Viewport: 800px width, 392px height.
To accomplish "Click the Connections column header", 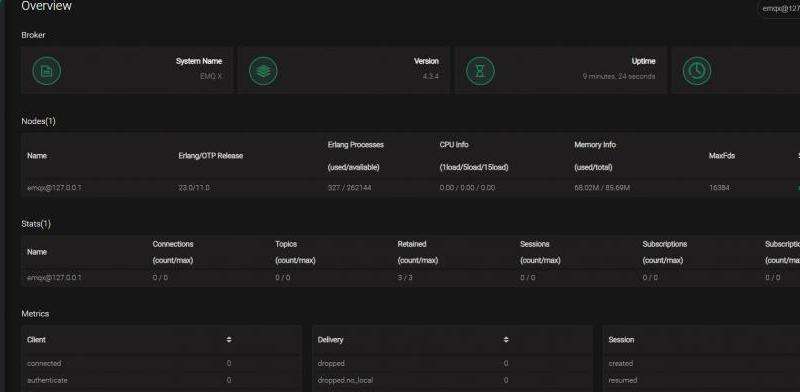I will [x=173, y=252].
